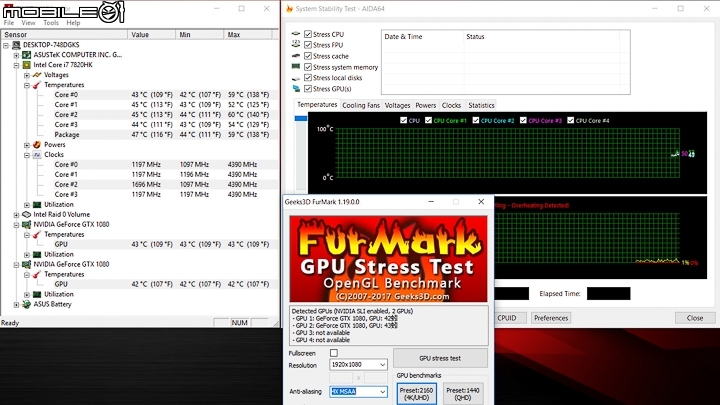Click the ASUS Battery icon in the tree
Screen dimensions: 720x405
coord(27,304)
